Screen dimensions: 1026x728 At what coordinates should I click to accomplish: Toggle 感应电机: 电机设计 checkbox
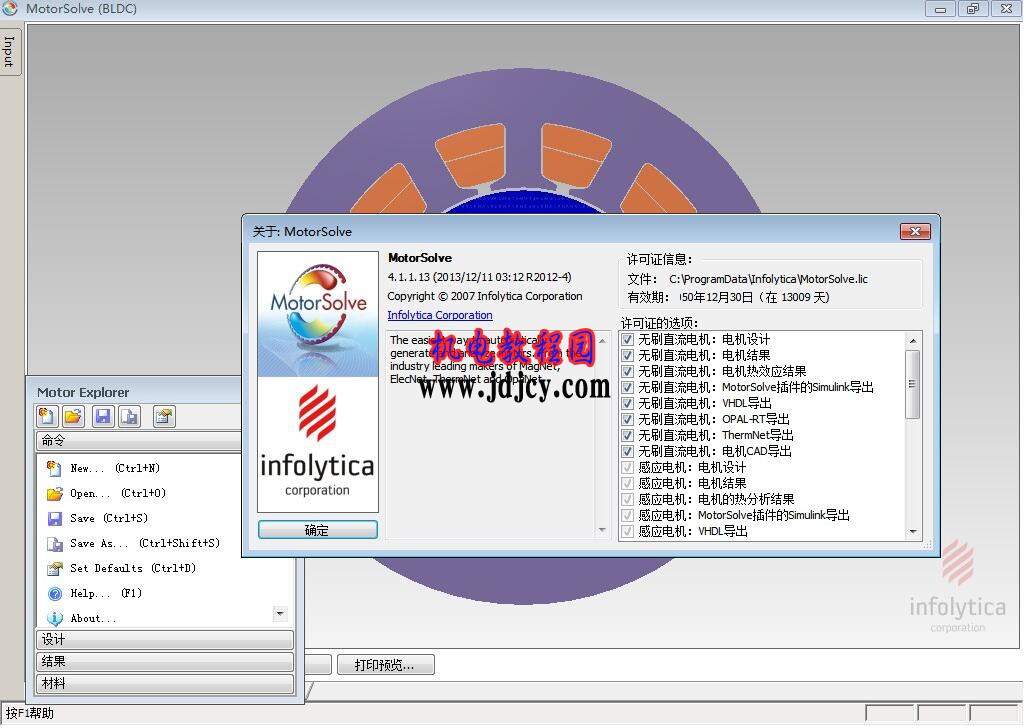(x=628, y=468)
